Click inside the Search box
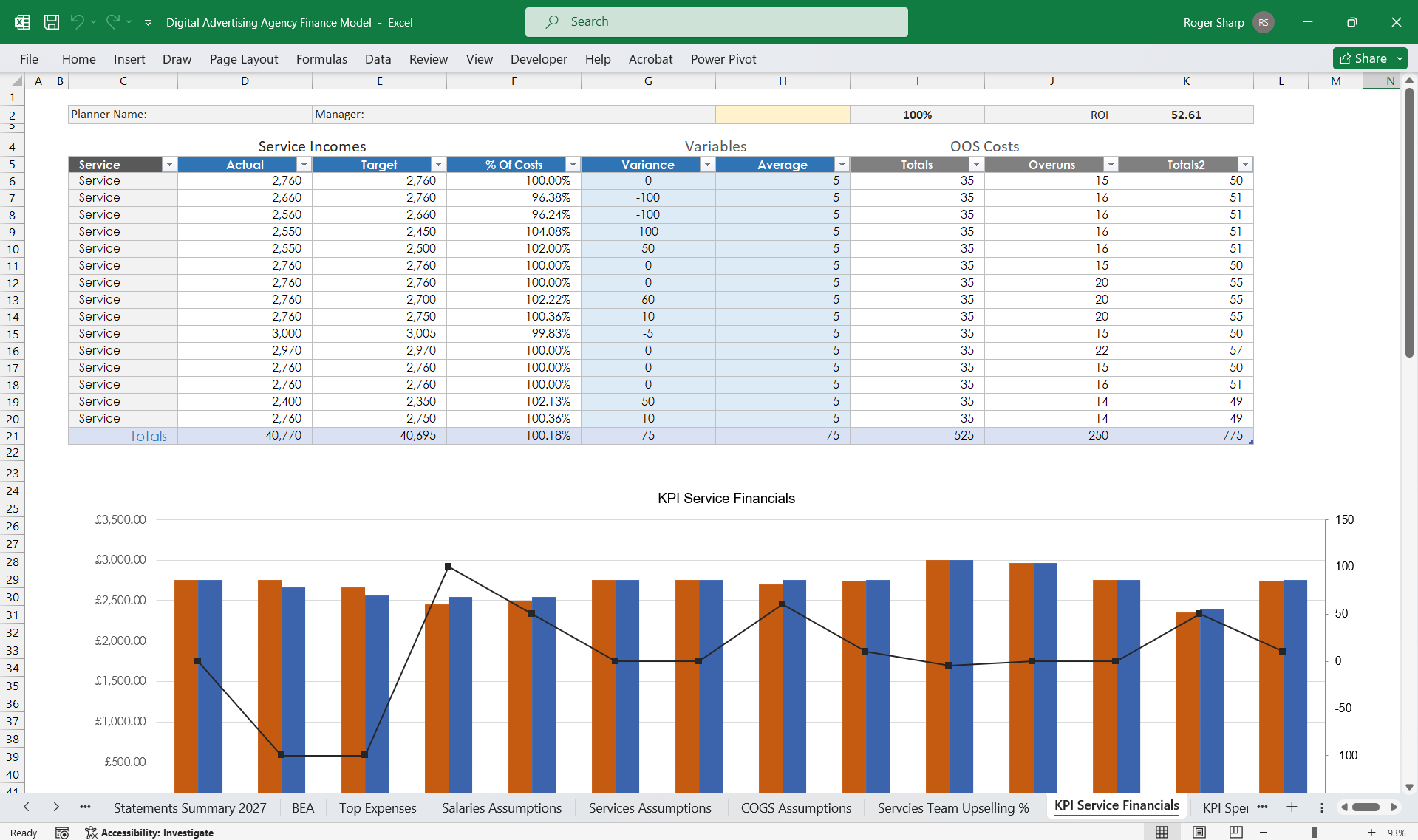 pyautogui.click(x=716, y=21)
